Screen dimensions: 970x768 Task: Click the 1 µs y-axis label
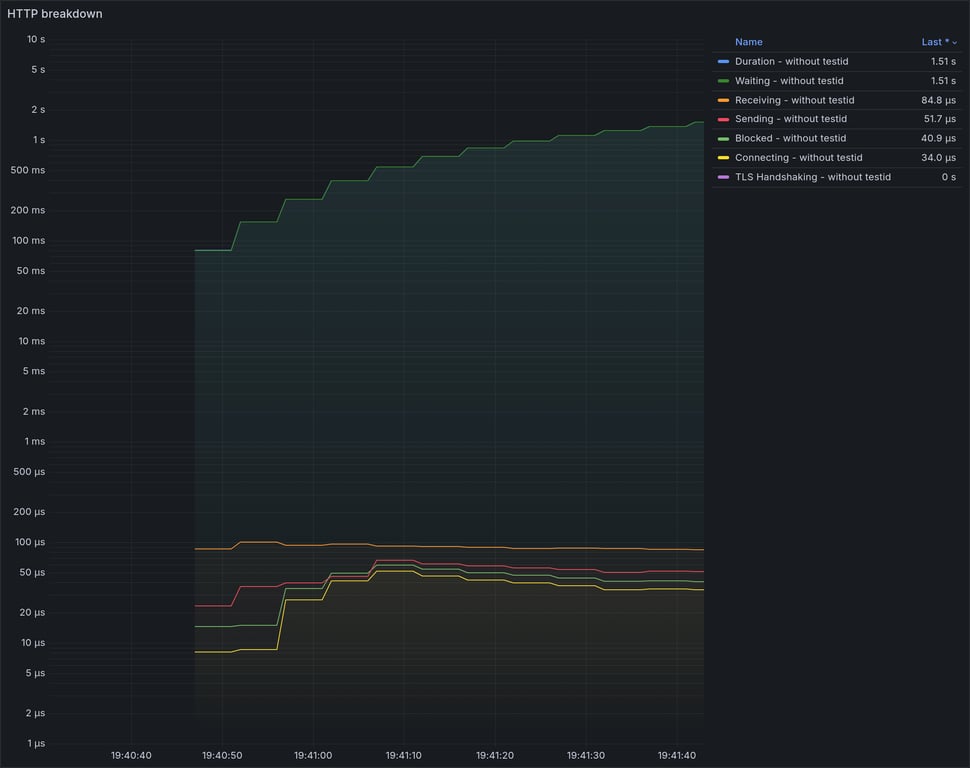coord(36,743)
